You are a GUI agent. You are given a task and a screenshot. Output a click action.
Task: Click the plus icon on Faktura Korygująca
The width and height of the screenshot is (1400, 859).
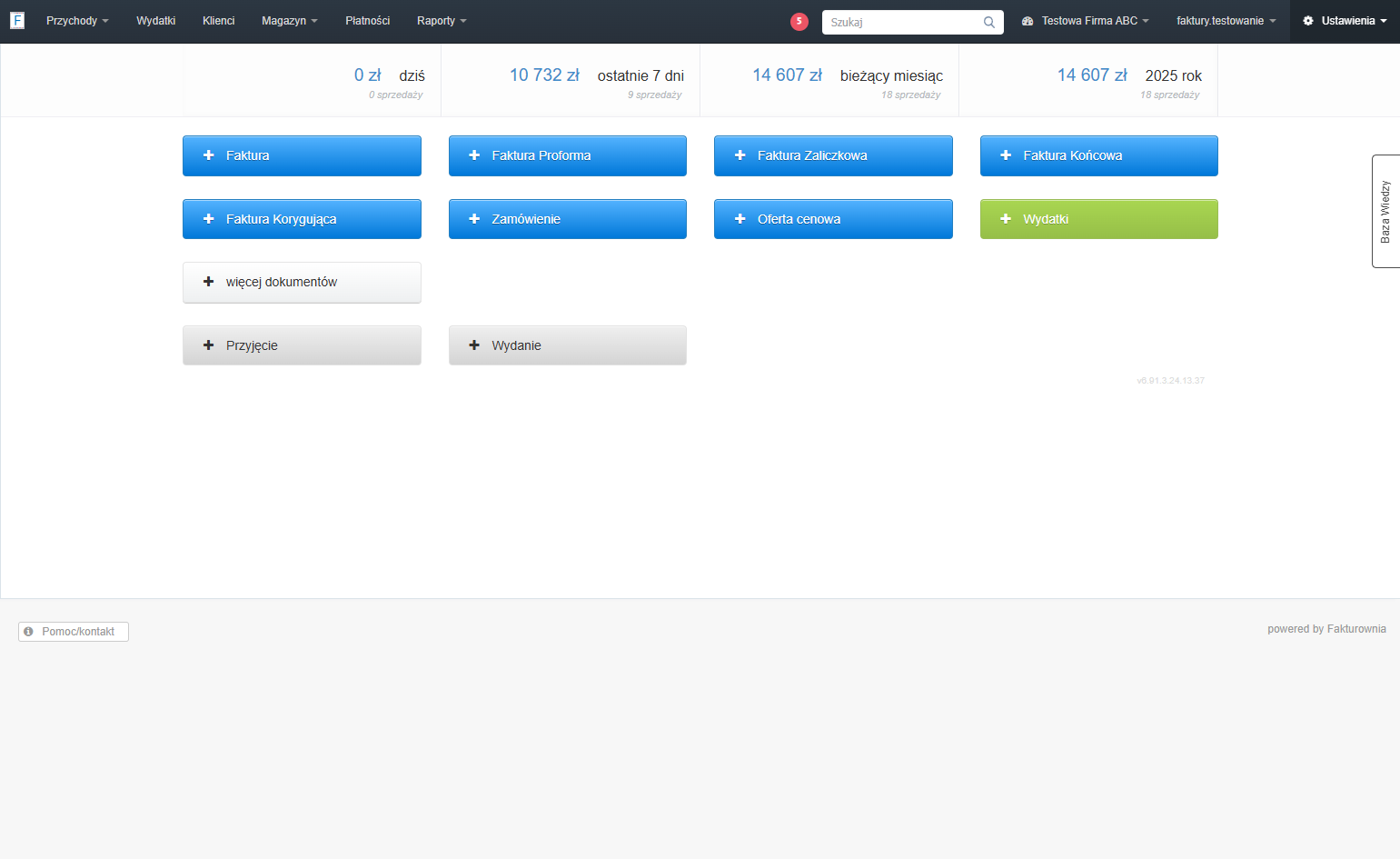tap(209, 219)
